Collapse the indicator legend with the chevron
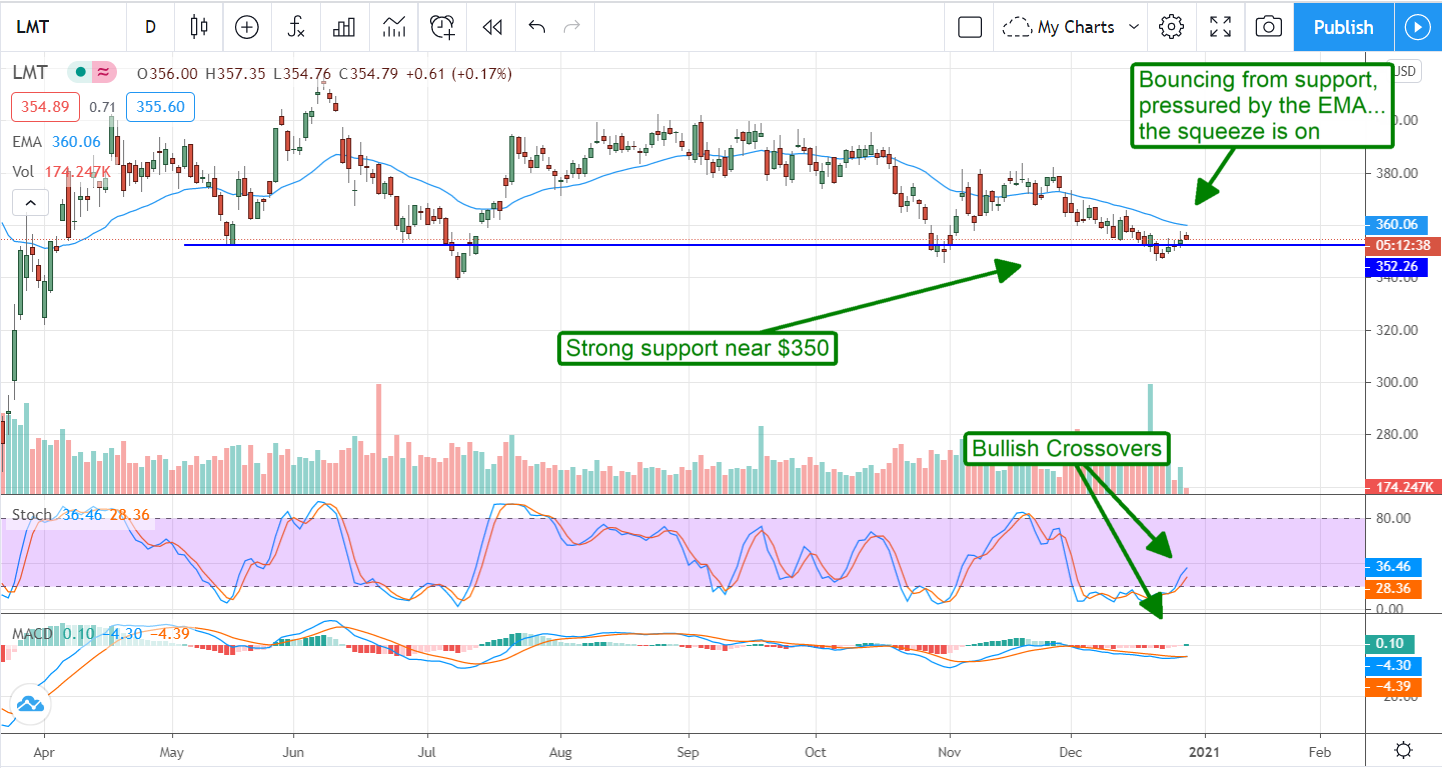 point(30,204)
